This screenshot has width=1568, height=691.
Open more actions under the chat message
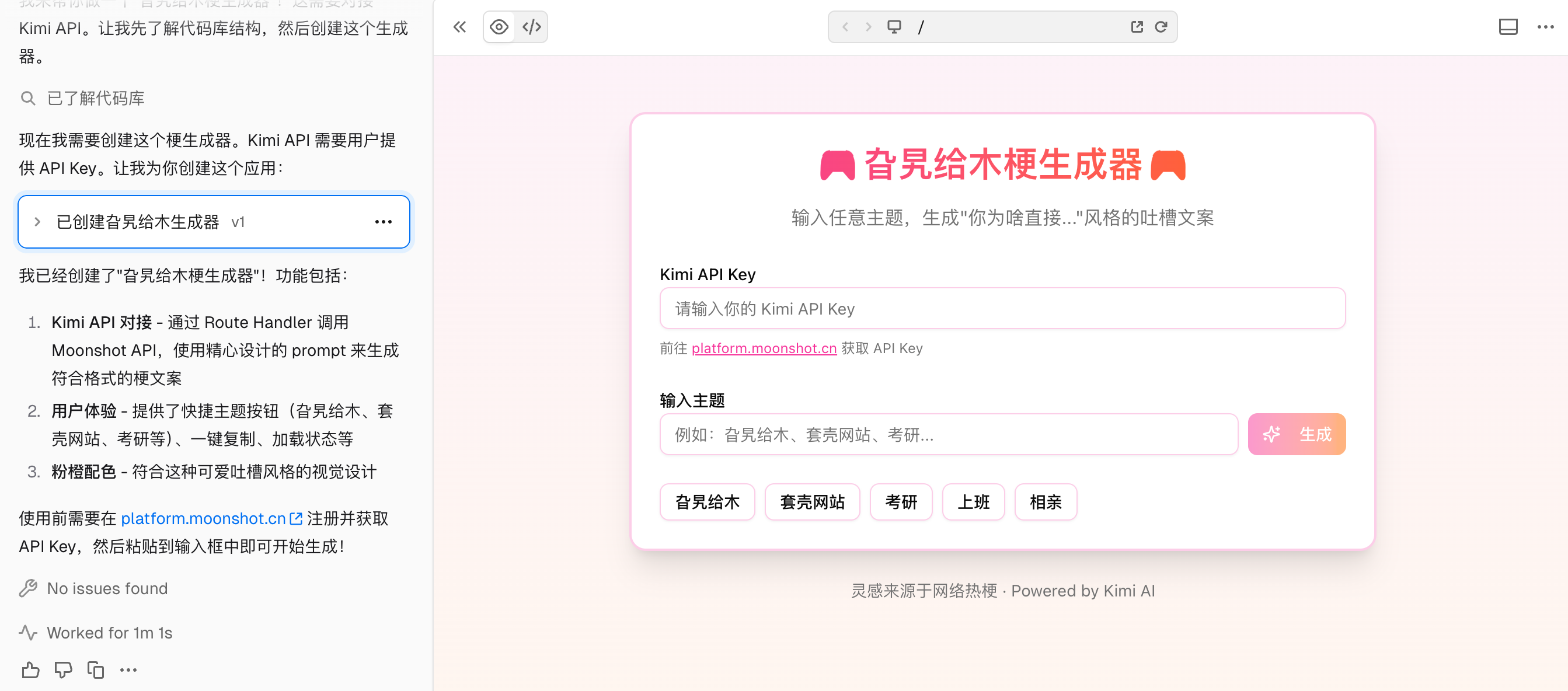128,670
